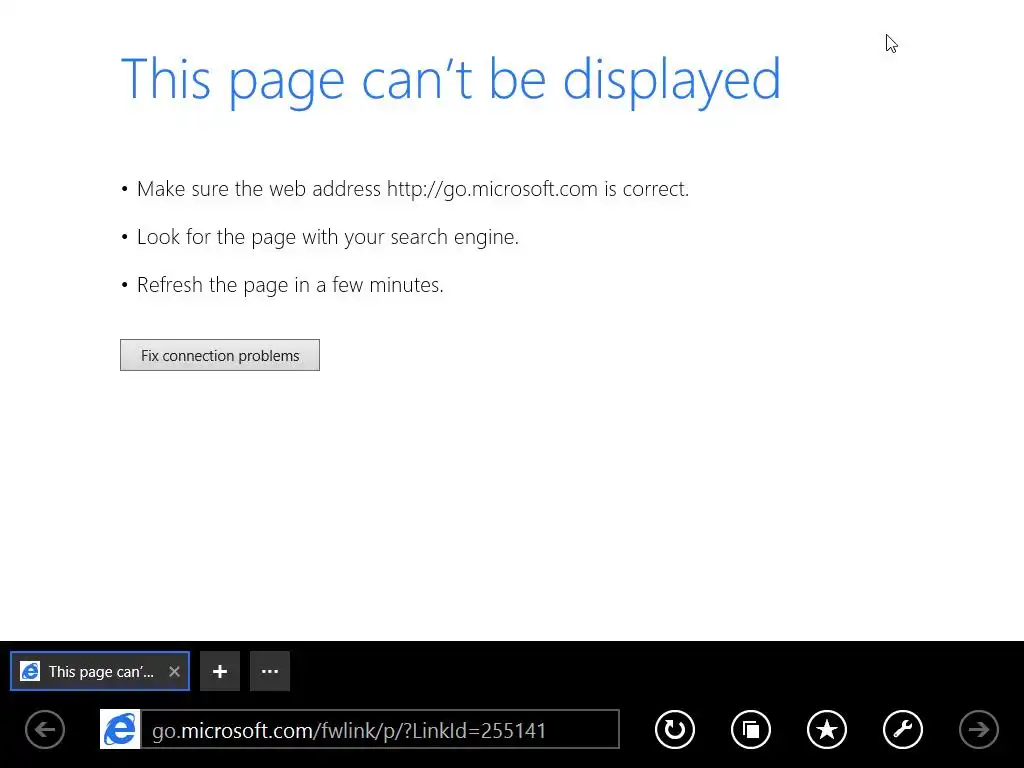Open page tools with the wrench icon
Screen dimensions: 1024x768
tap(903, 729)
